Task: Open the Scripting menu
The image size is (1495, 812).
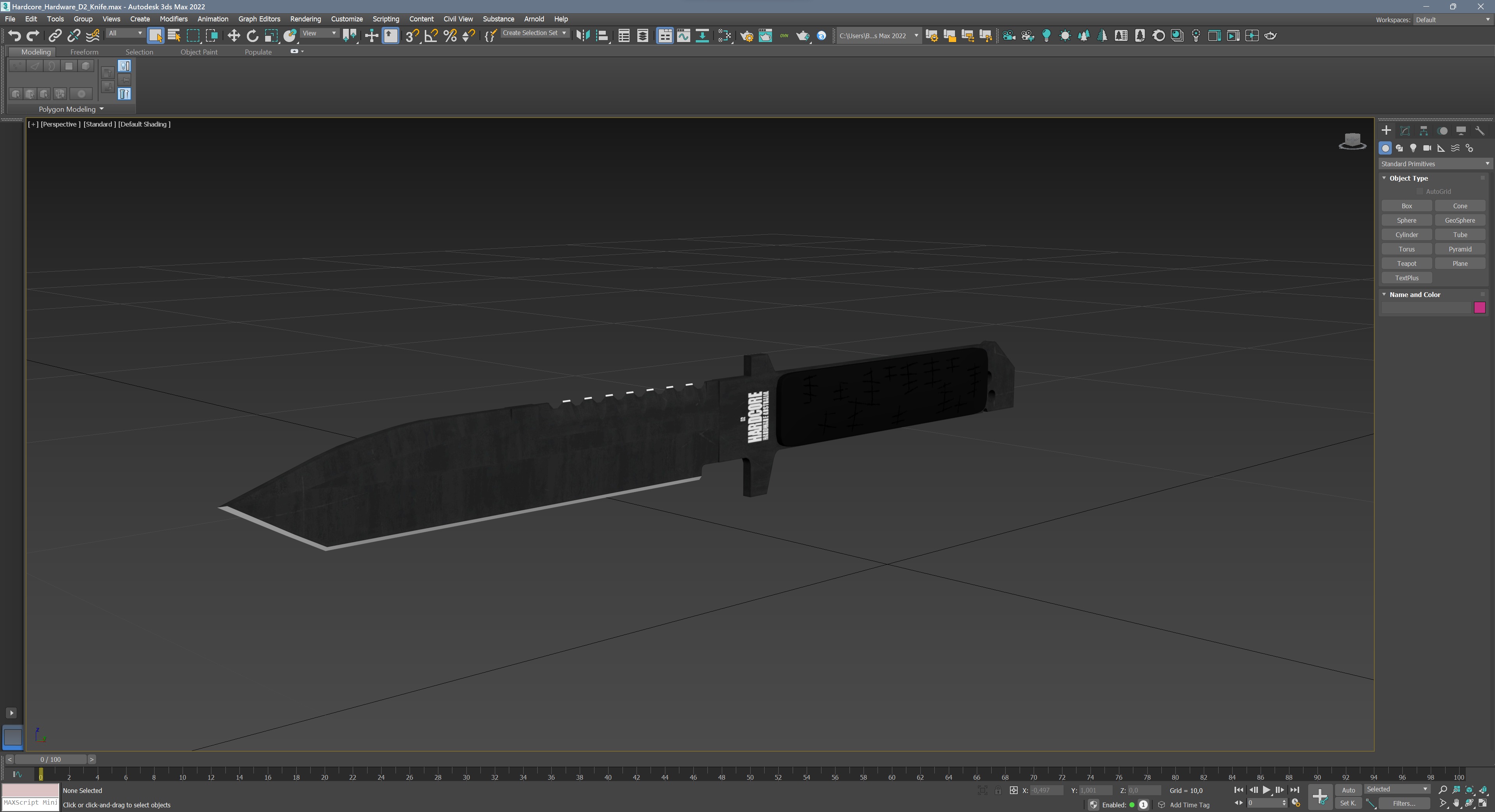Action: point(385,19)
